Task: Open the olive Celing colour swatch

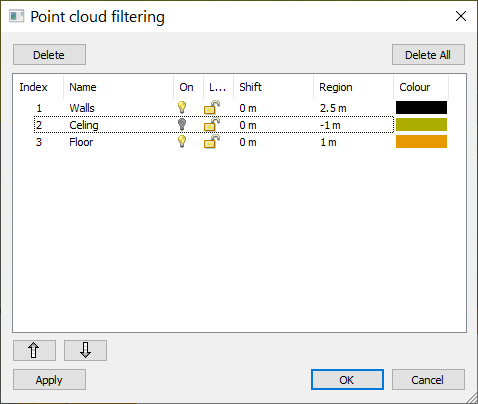Action: (x=421, y=124)
